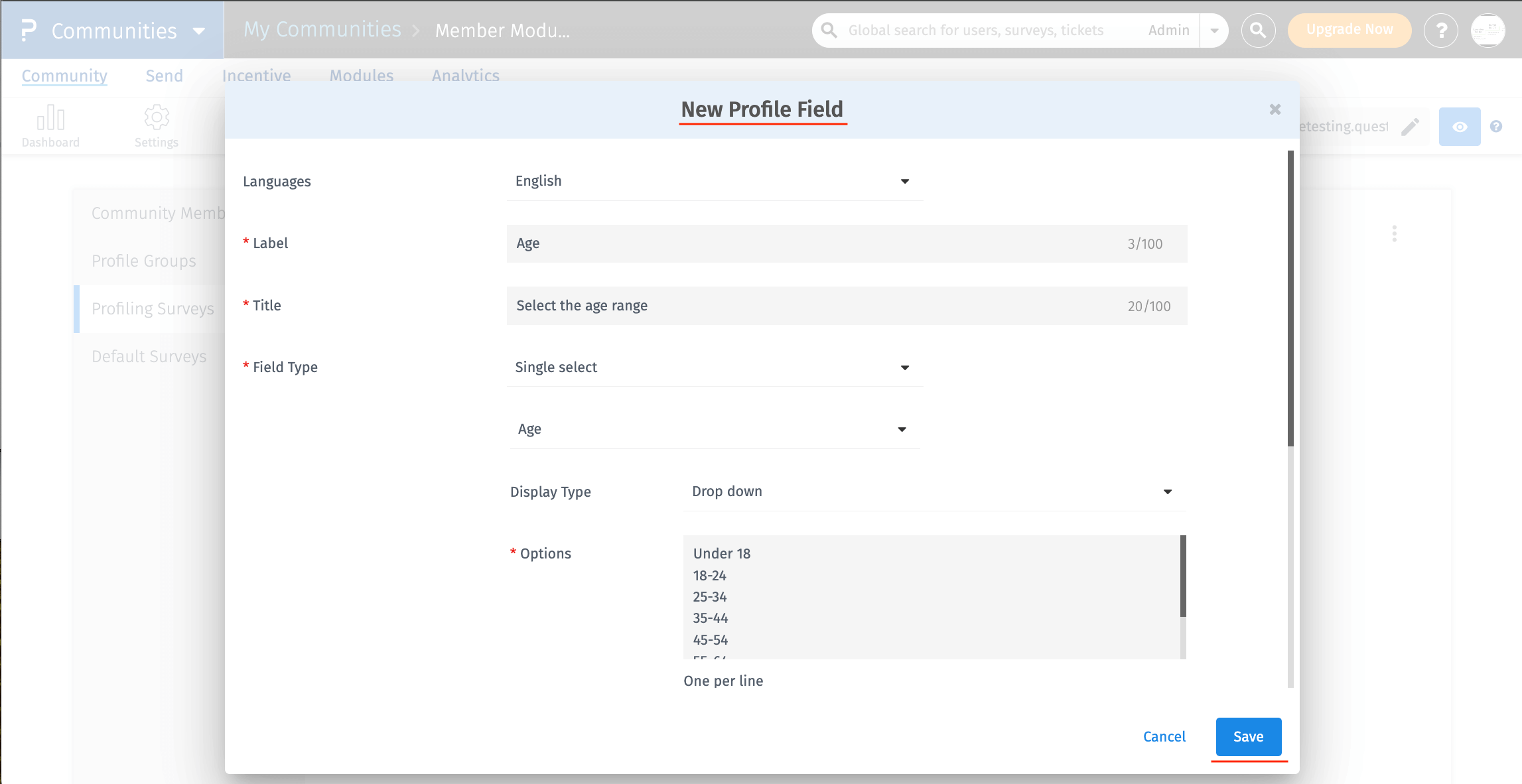Close the New Profile Field dialog

pos(1274,109)
